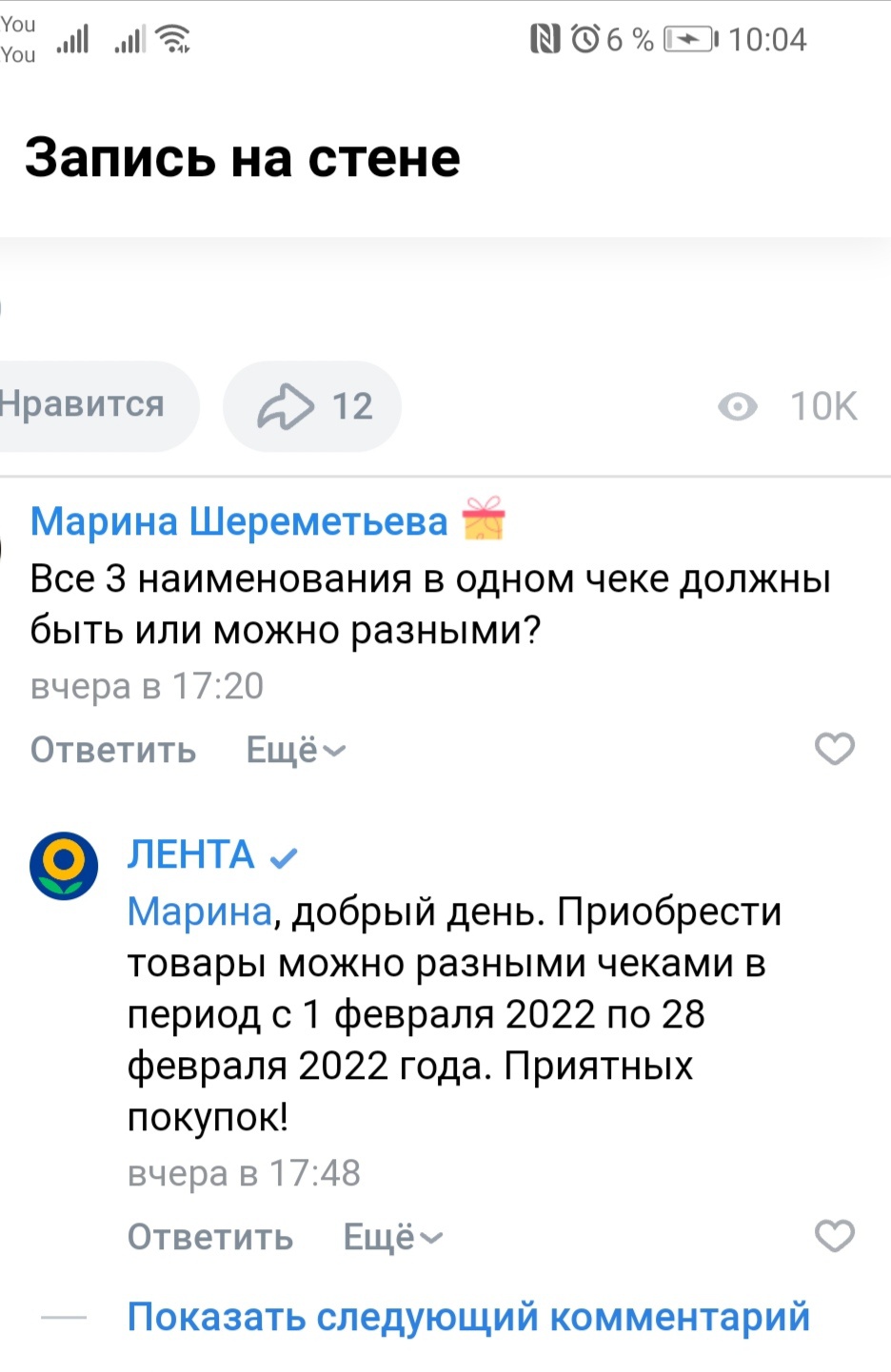Screen dimensions: 891x1372
Task: Open the ЛЕНТА profile avatar
Action: [64, 865]
